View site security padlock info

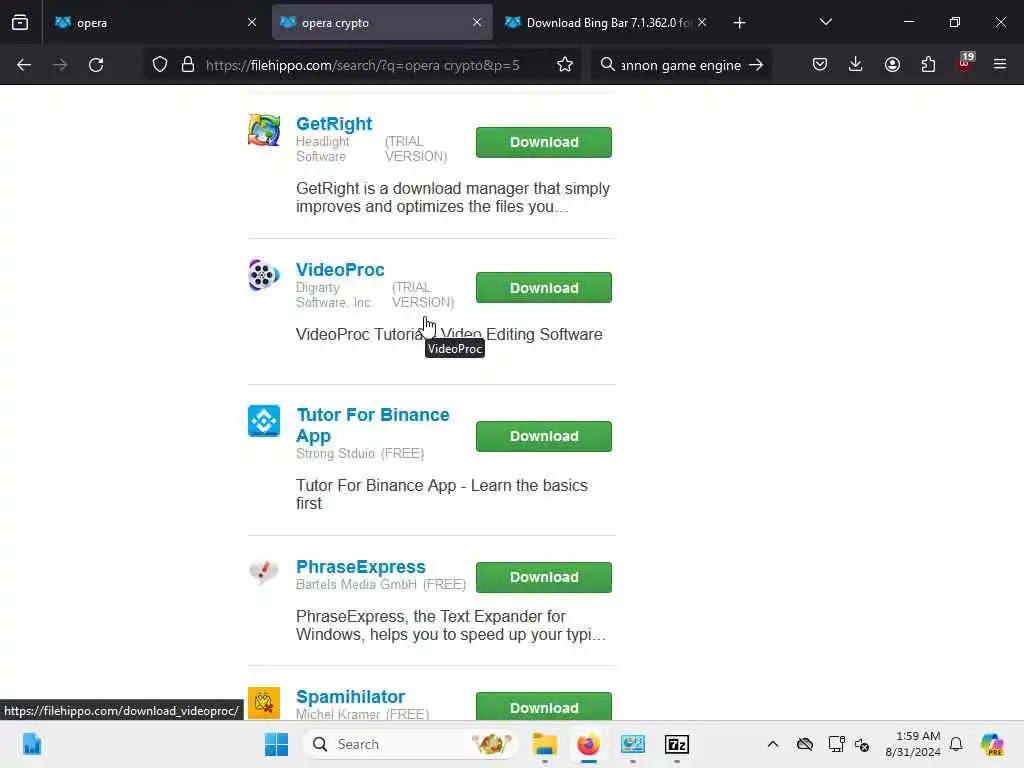coord(188,65)
